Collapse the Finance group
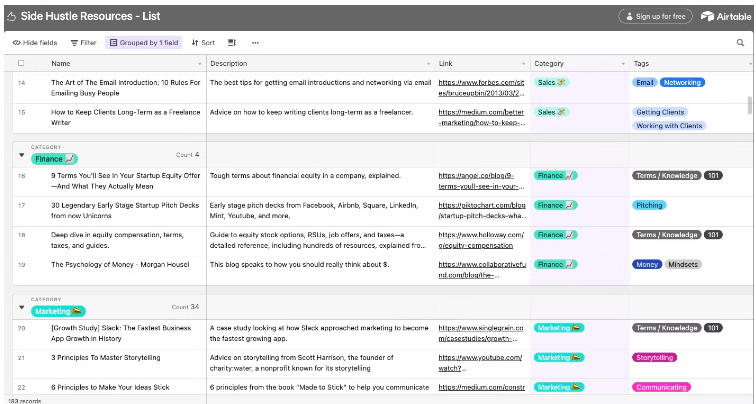The width and height of the screenshot is (756, 404). pos(21,155)
